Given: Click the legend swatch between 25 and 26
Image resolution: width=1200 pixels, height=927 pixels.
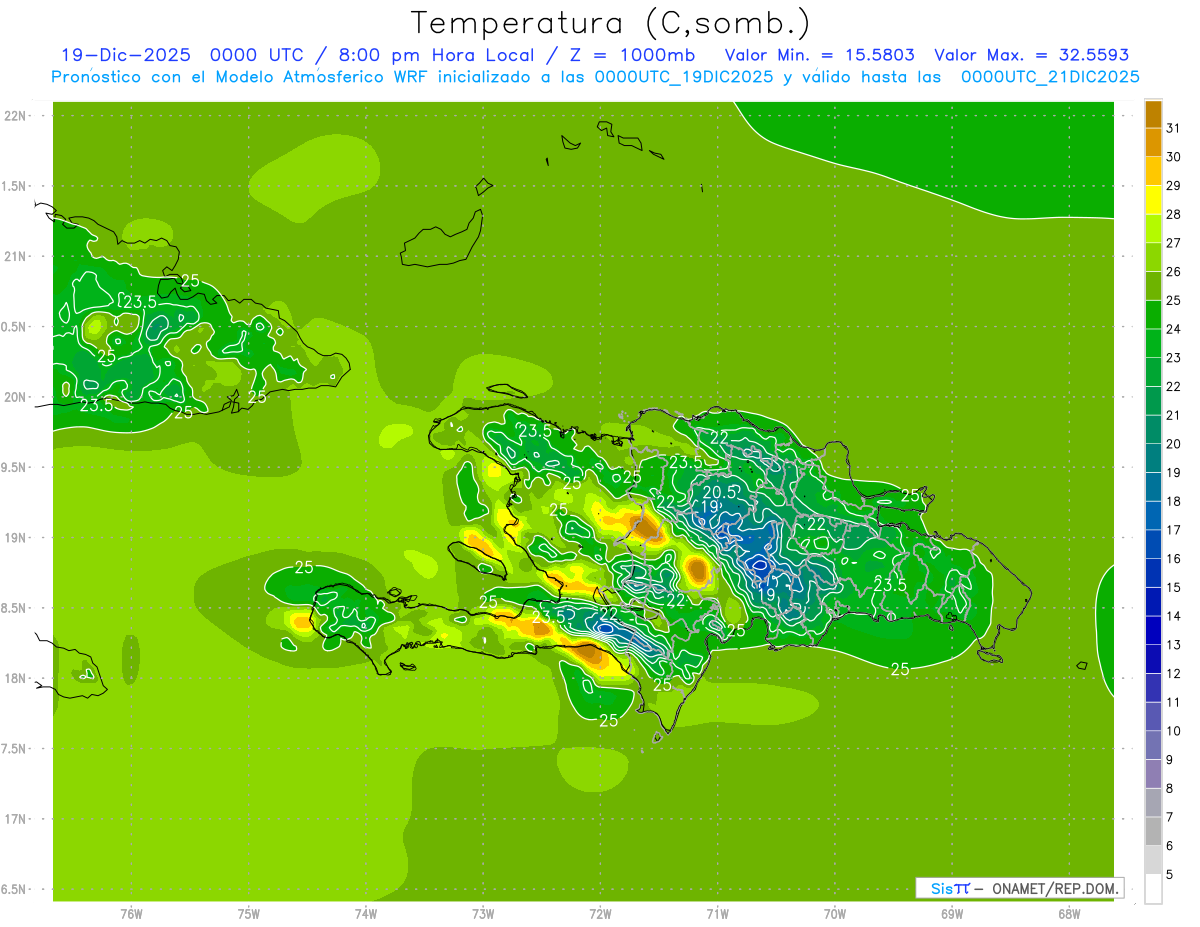Looking at the screenshot, I should click(x=1153, y=286).
